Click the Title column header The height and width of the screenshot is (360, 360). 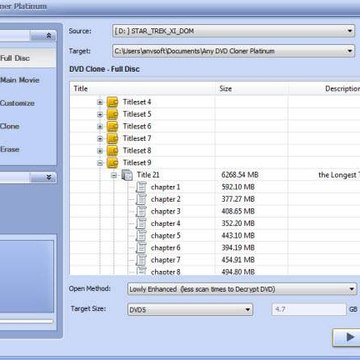coord(142,89)
